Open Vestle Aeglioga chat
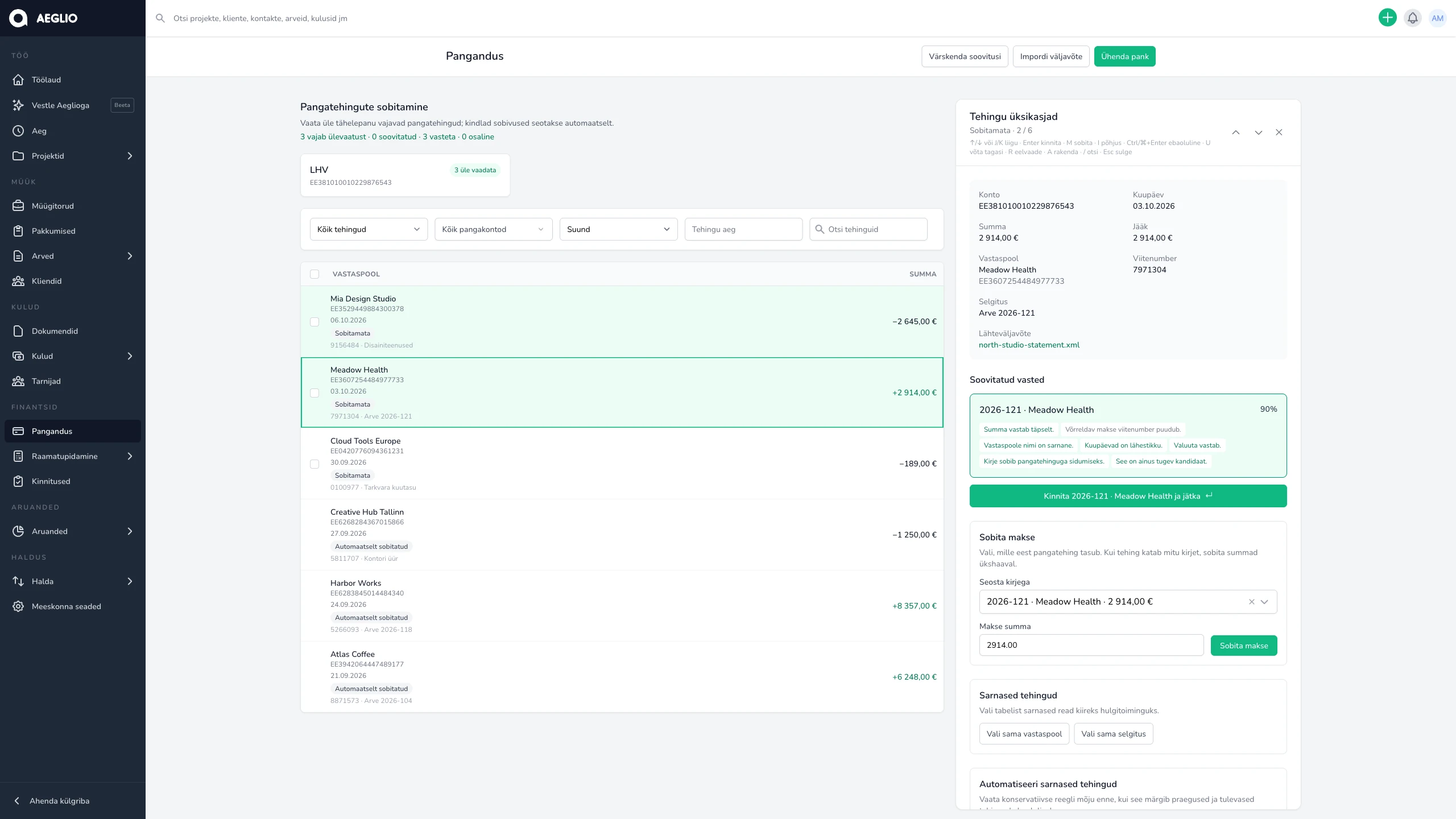 [73, 105]
